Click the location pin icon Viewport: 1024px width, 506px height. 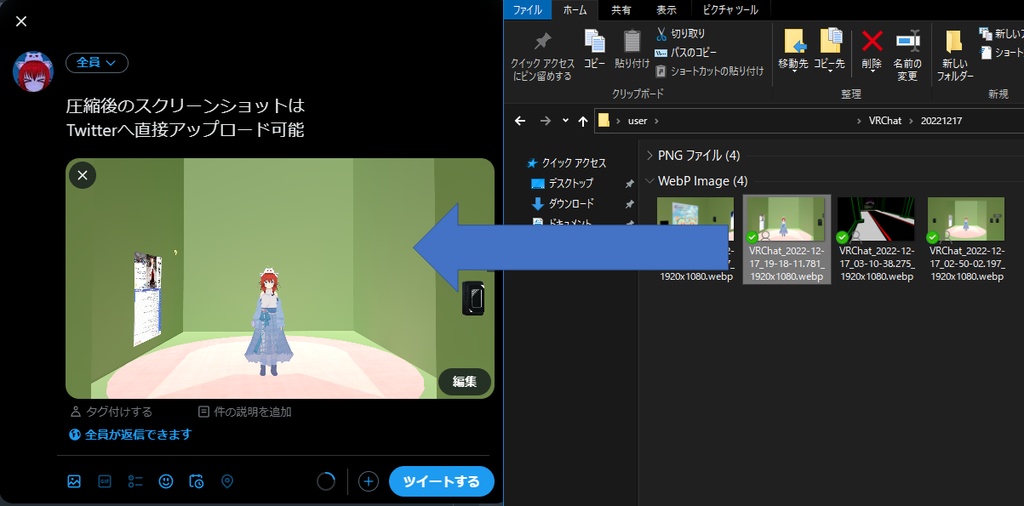[x=227, y=481]
